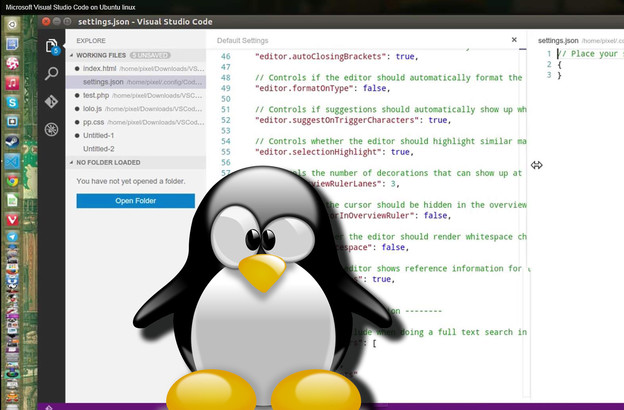Viewport: 624px width, 410px height.
Task: Click the Visual Studio Code launcher icon
Action: coord(12,160)
